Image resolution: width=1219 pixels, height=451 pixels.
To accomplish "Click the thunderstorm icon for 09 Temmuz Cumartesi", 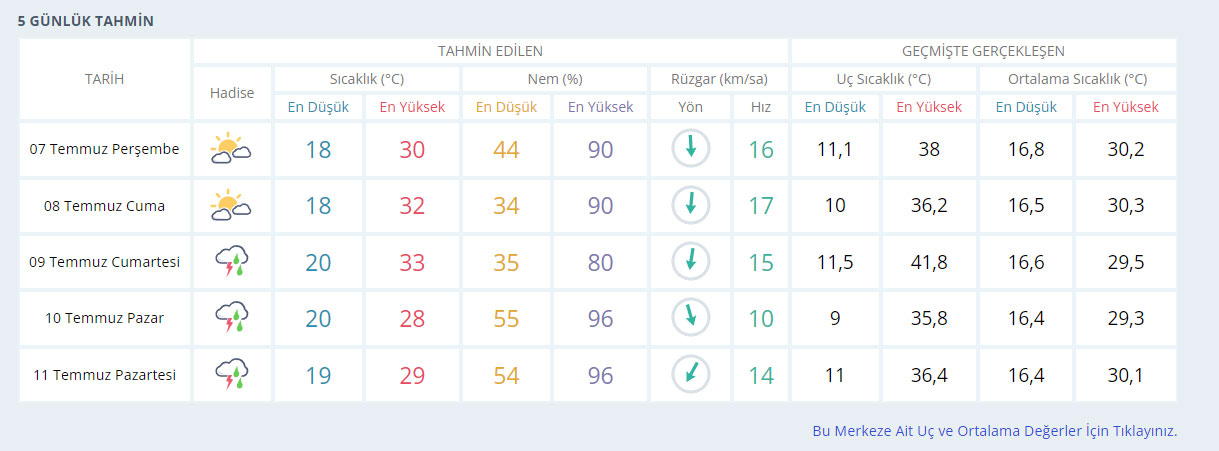I will point(231,262).
